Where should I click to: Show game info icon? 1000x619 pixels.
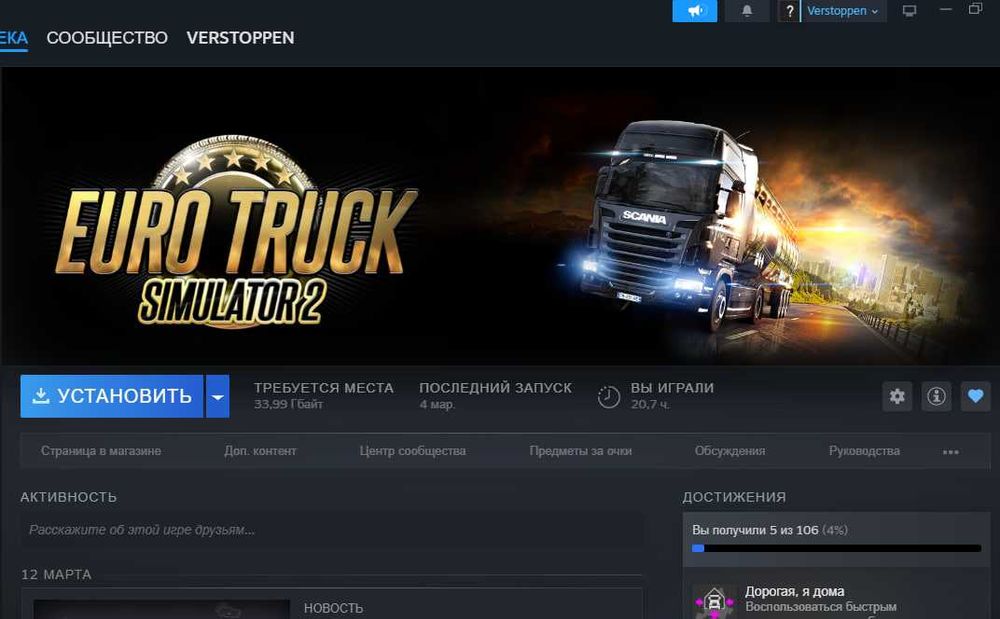coord(936,396)
